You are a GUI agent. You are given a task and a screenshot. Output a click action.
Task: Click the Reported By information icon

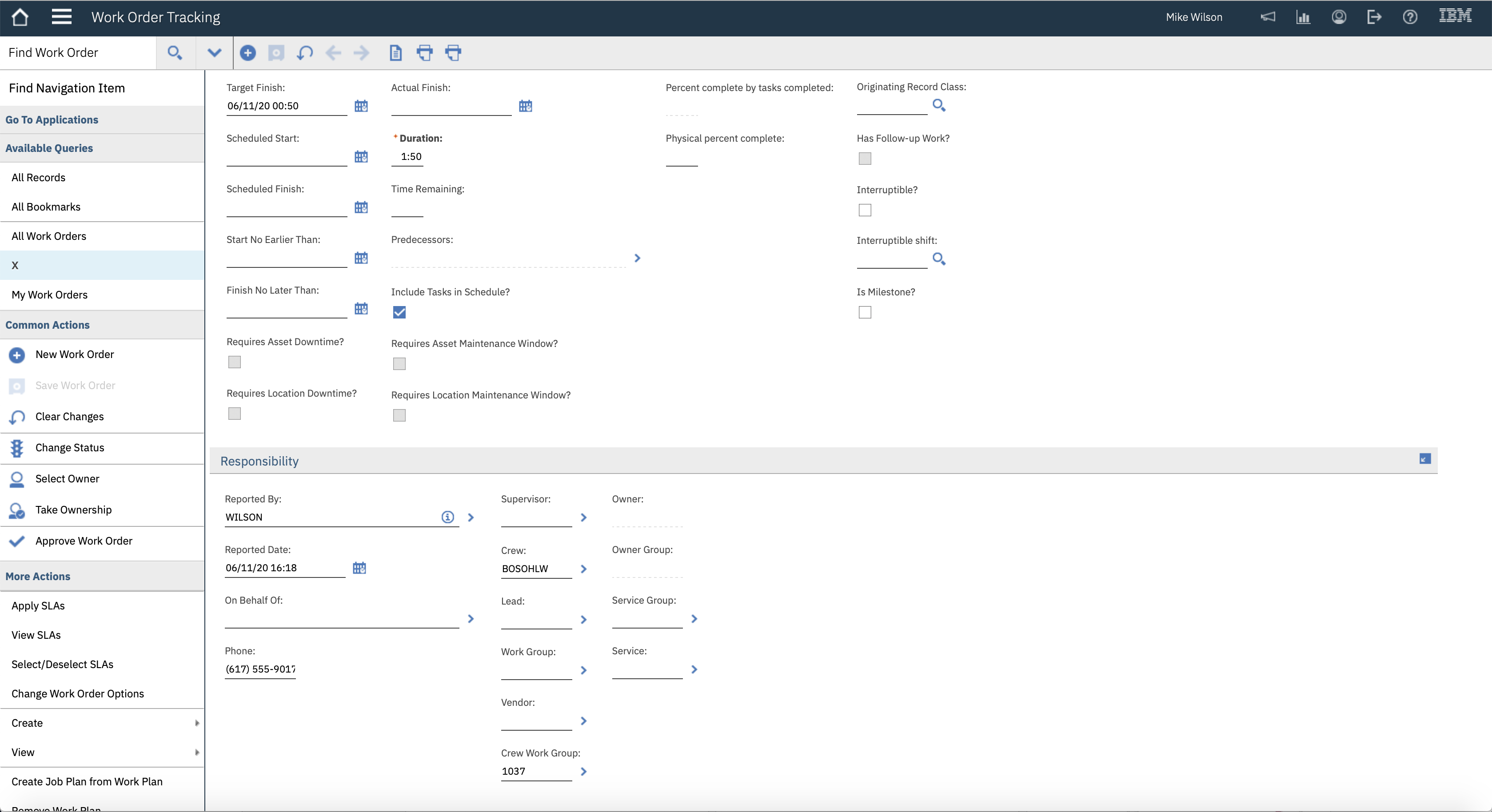tap(448, 517)
